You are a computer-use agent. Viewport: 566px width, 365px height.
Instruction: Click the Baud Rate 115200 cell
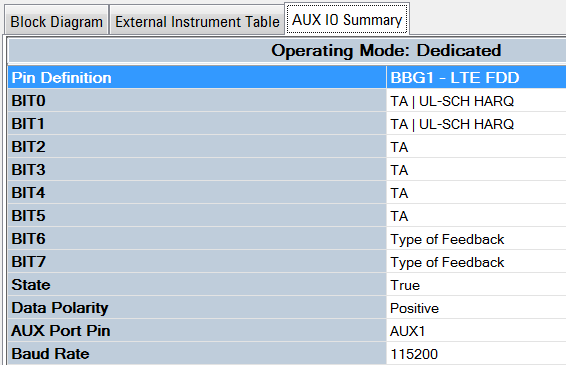tap(476, 354)
